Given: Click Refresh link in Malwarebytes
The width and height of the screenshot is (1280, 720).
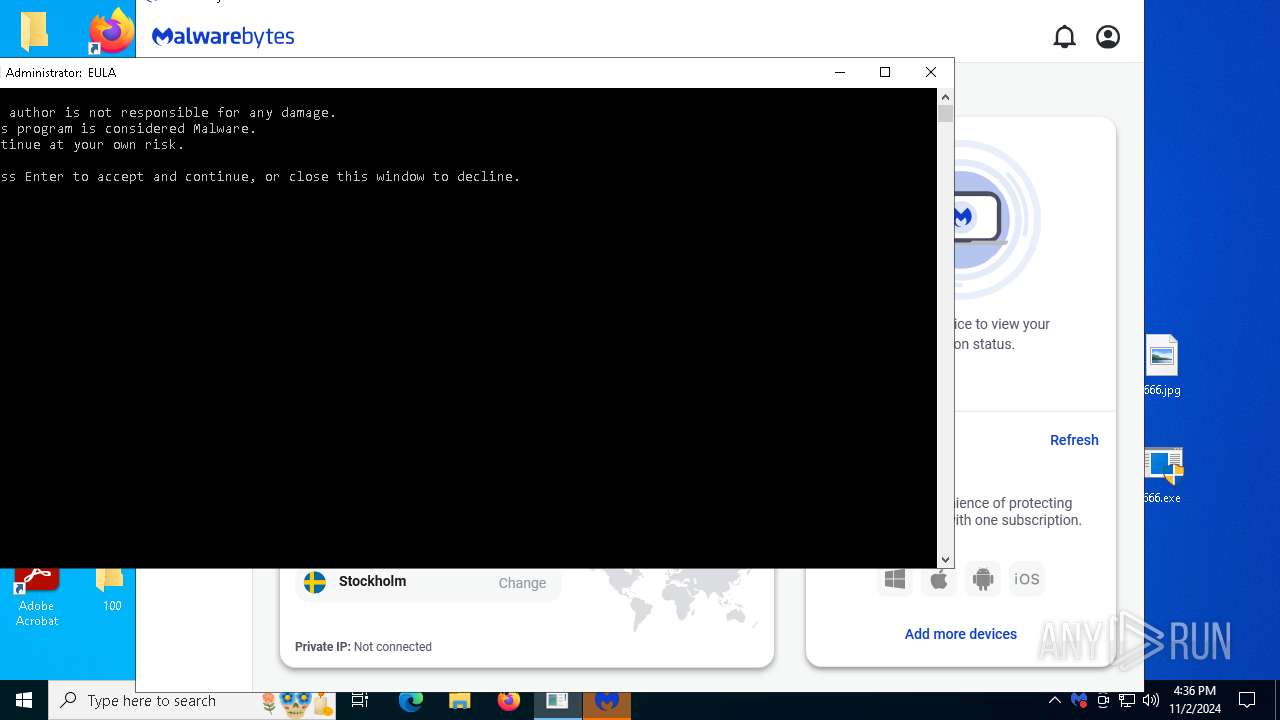Looking at the screenshot, I should tap(1074, 440).
